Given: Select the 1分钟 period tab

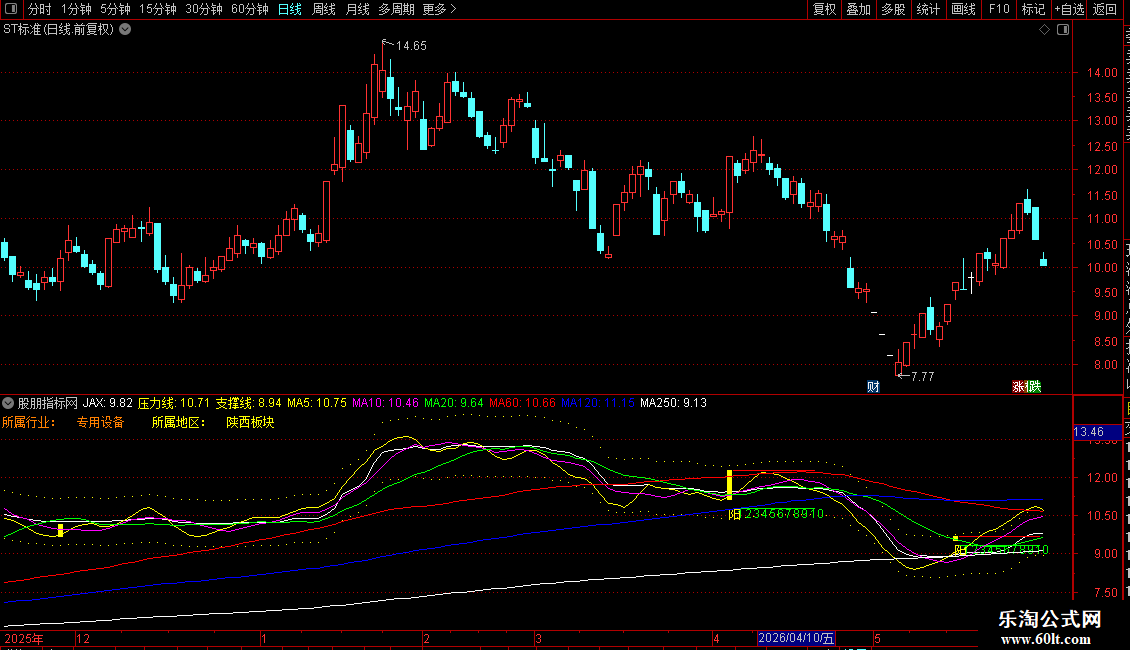Looking at the screenshot, I should [76, 9].
